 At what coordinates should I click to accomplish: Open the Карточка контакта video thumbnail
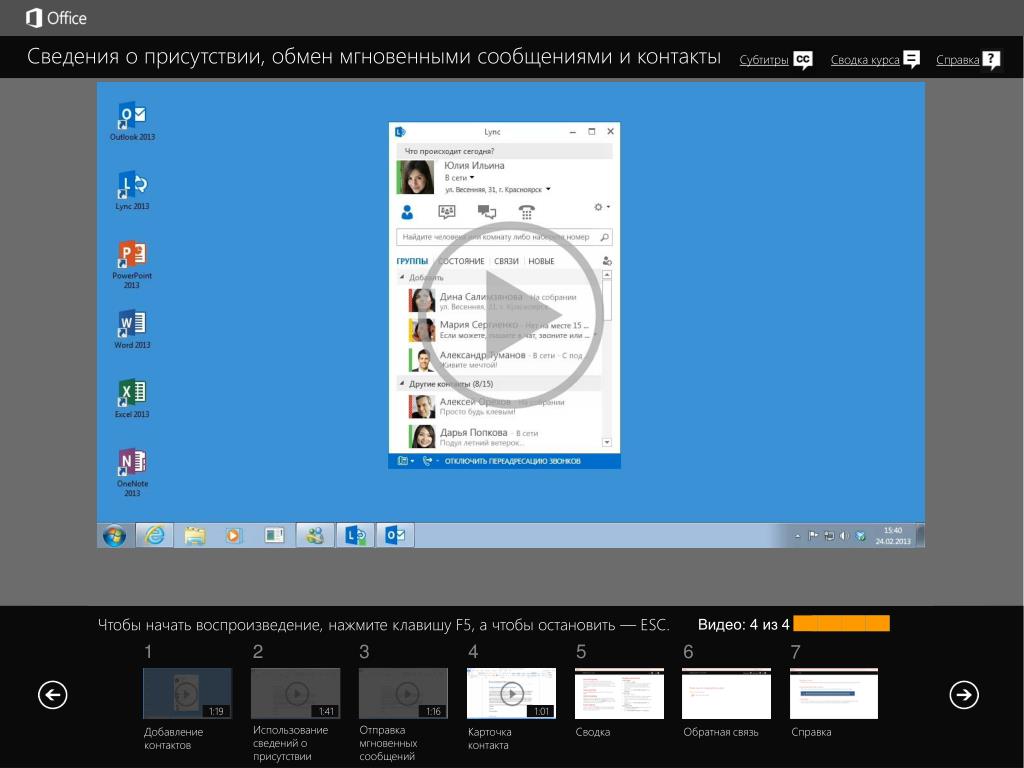coord(511,693)
